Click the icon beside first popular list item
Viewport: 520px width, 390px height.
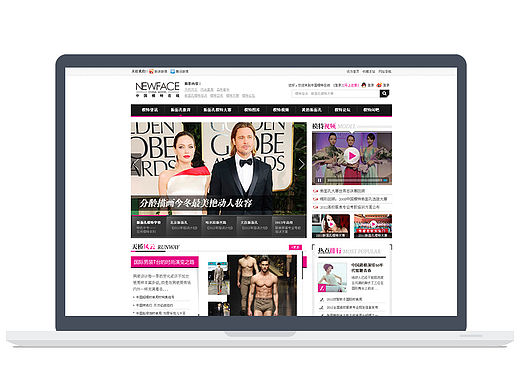[322, 299]
